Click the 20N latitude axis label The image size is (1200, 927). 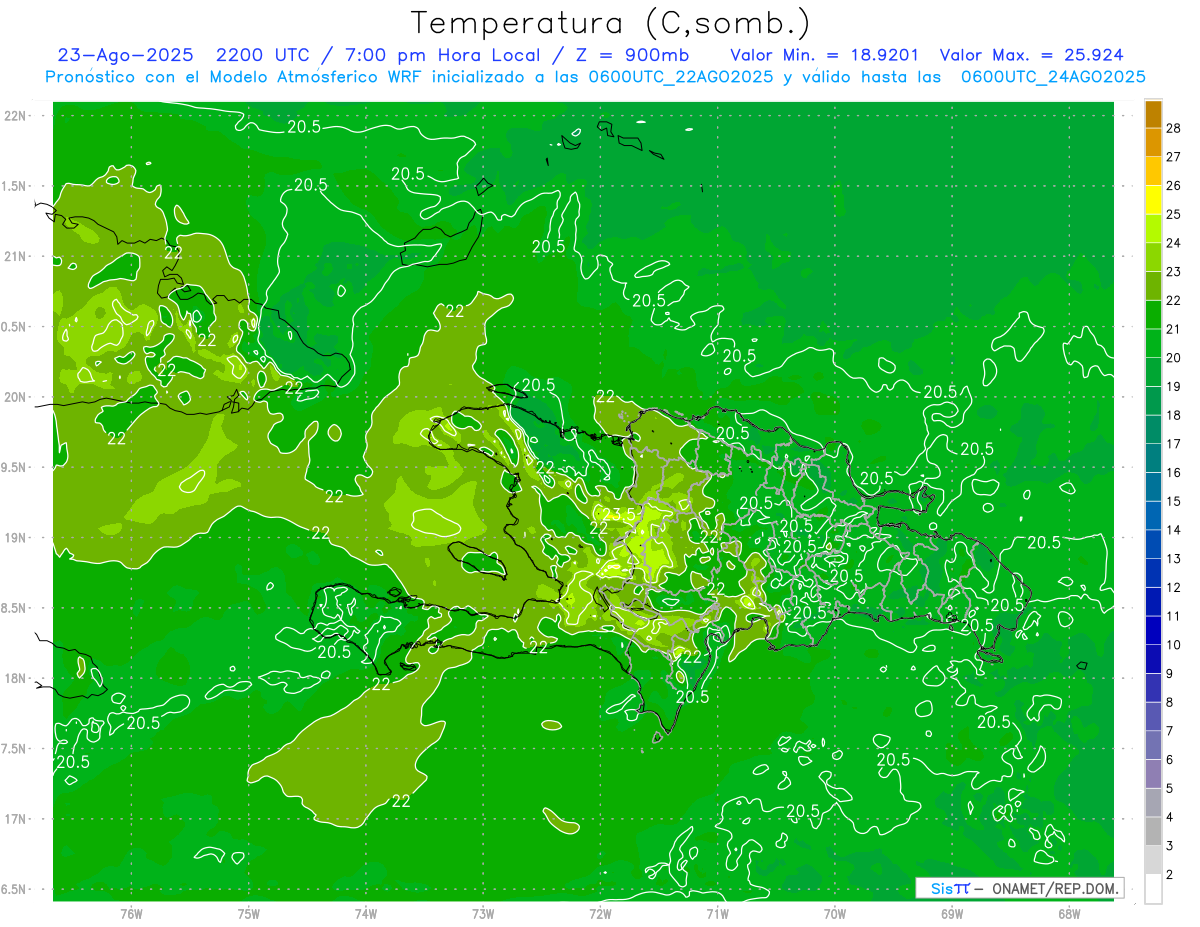(x=15, y=398)
